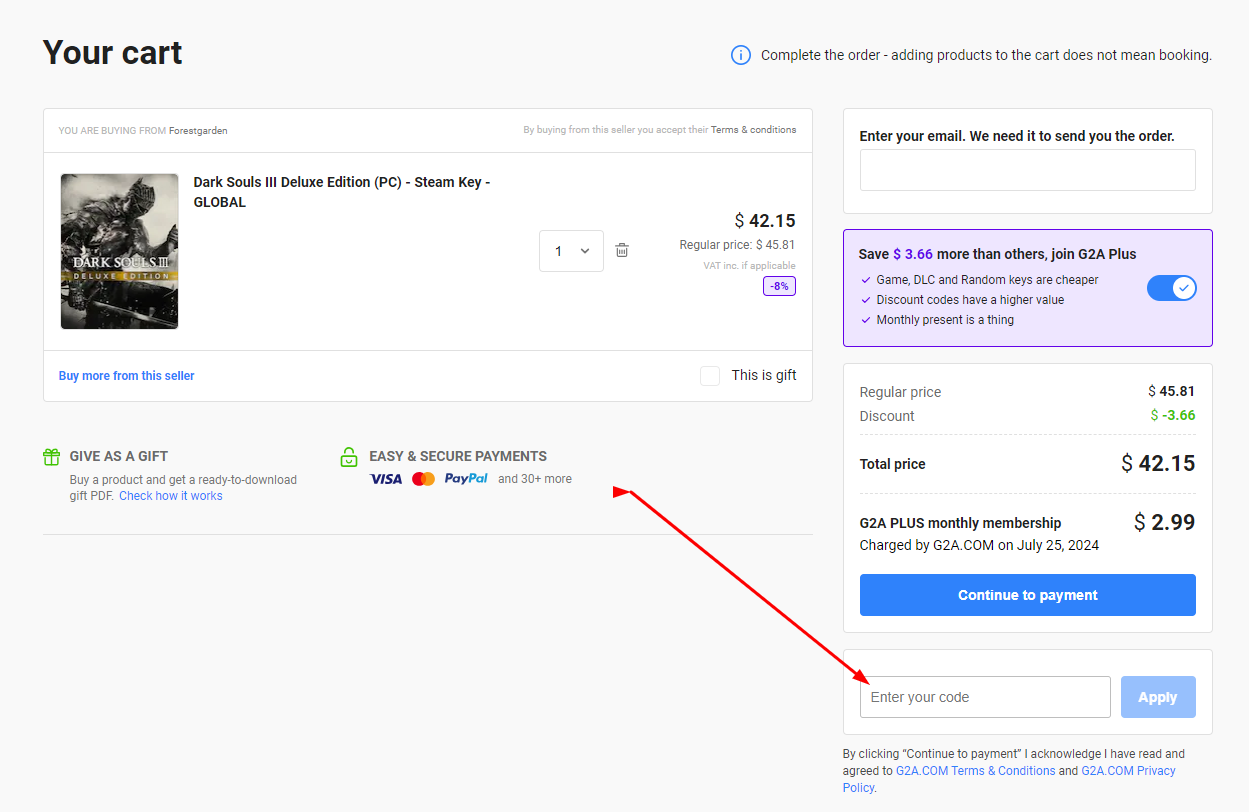Click Discount codes have a higher value line

970,300
